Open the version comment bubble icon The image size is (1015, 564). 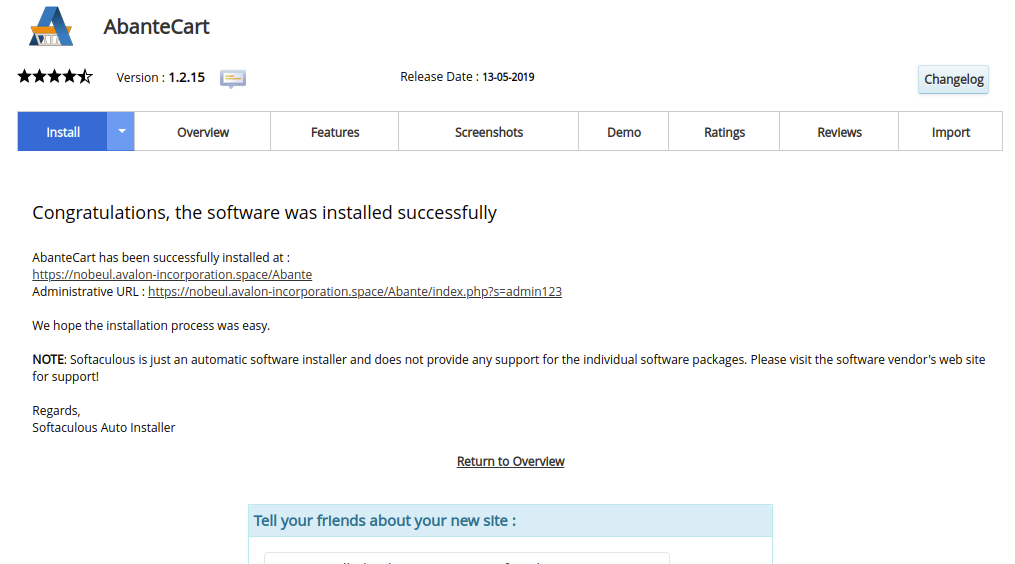232,78
